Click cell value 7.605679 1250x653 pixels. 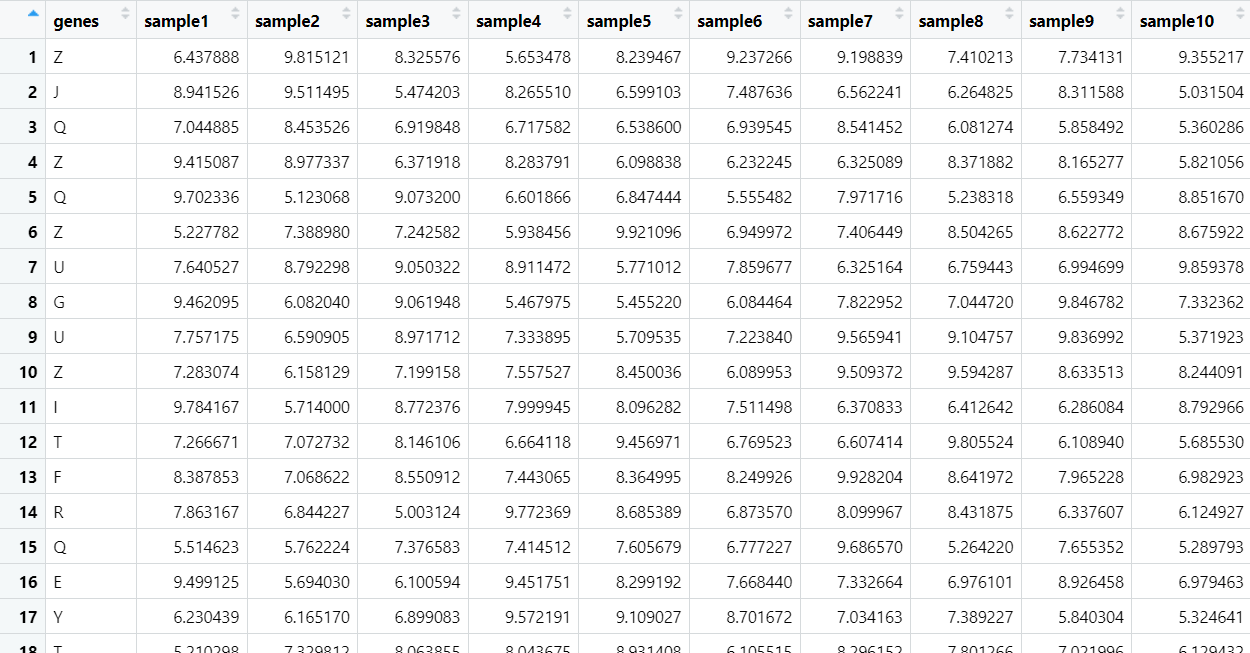[x=649, y=547]
